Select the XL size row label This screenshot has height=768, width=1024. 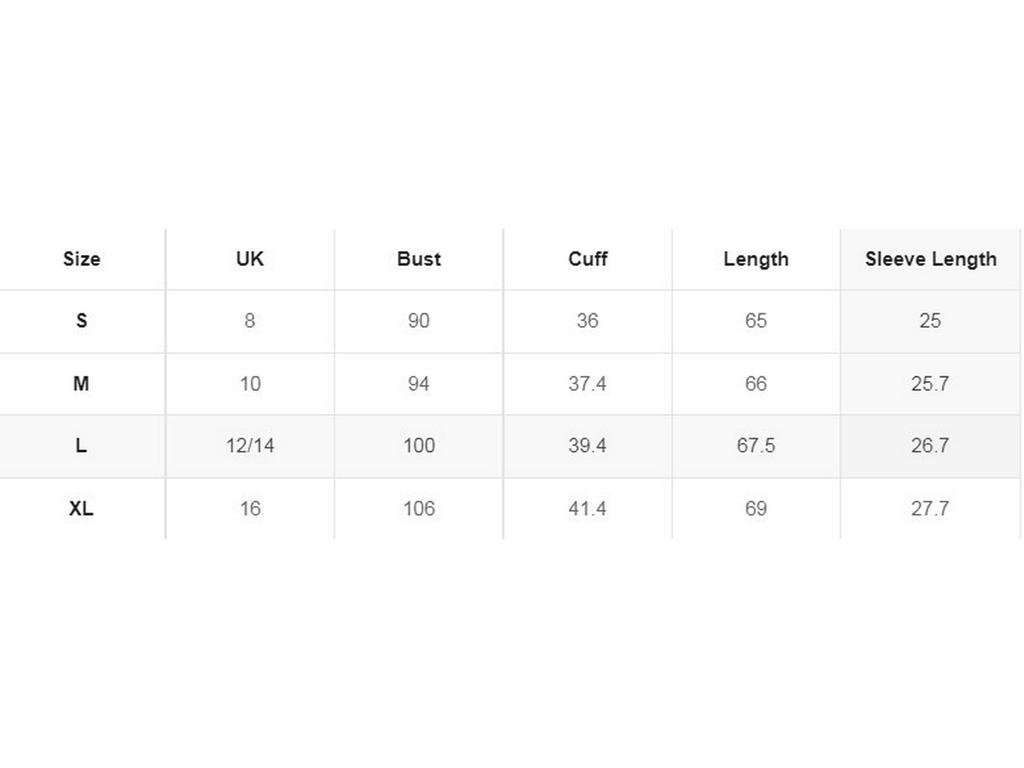pyautogui.click(x=81, y=509)
